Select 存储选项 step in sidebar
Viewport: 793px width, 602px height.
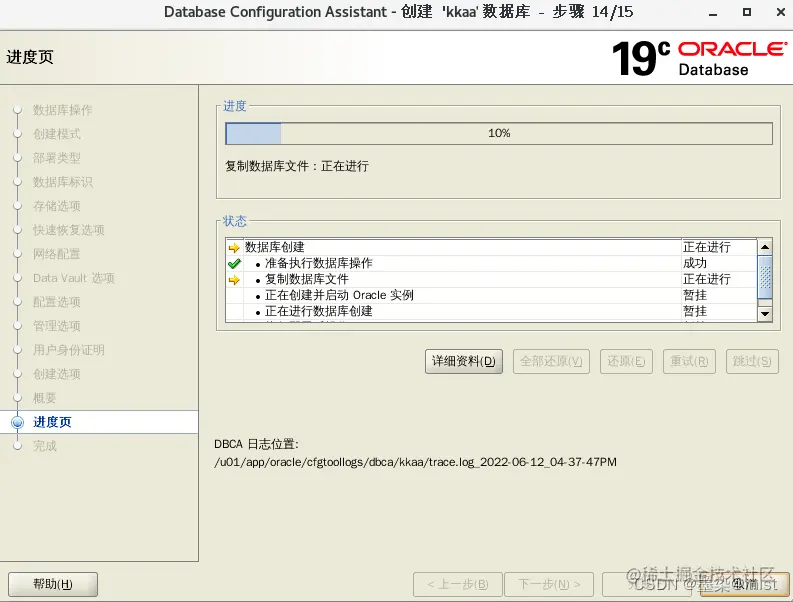[x=57, y=206]
